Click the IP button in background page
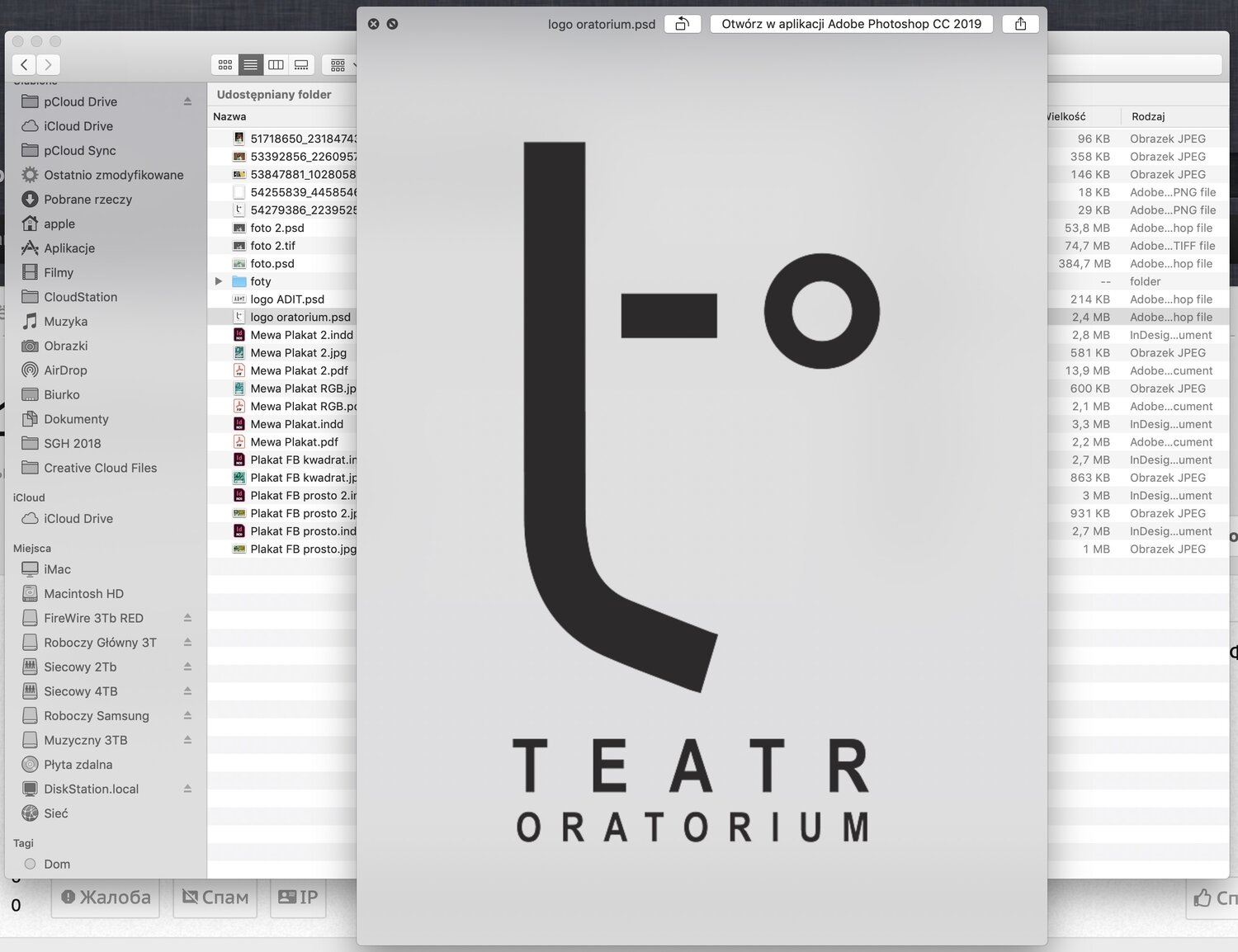Image resolution: width=1238 pixels, height=952 pixels. [298, 898]
